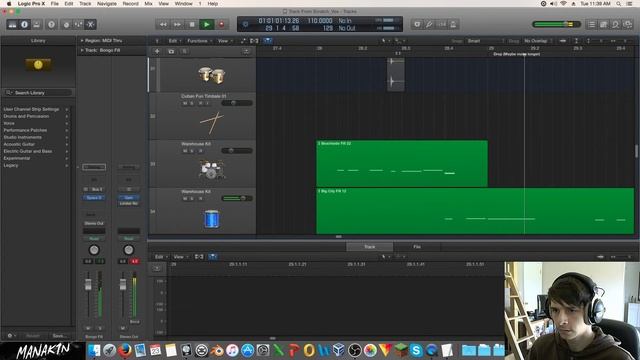Select the Boomside Fill green MIDI region

coord(402,163)
